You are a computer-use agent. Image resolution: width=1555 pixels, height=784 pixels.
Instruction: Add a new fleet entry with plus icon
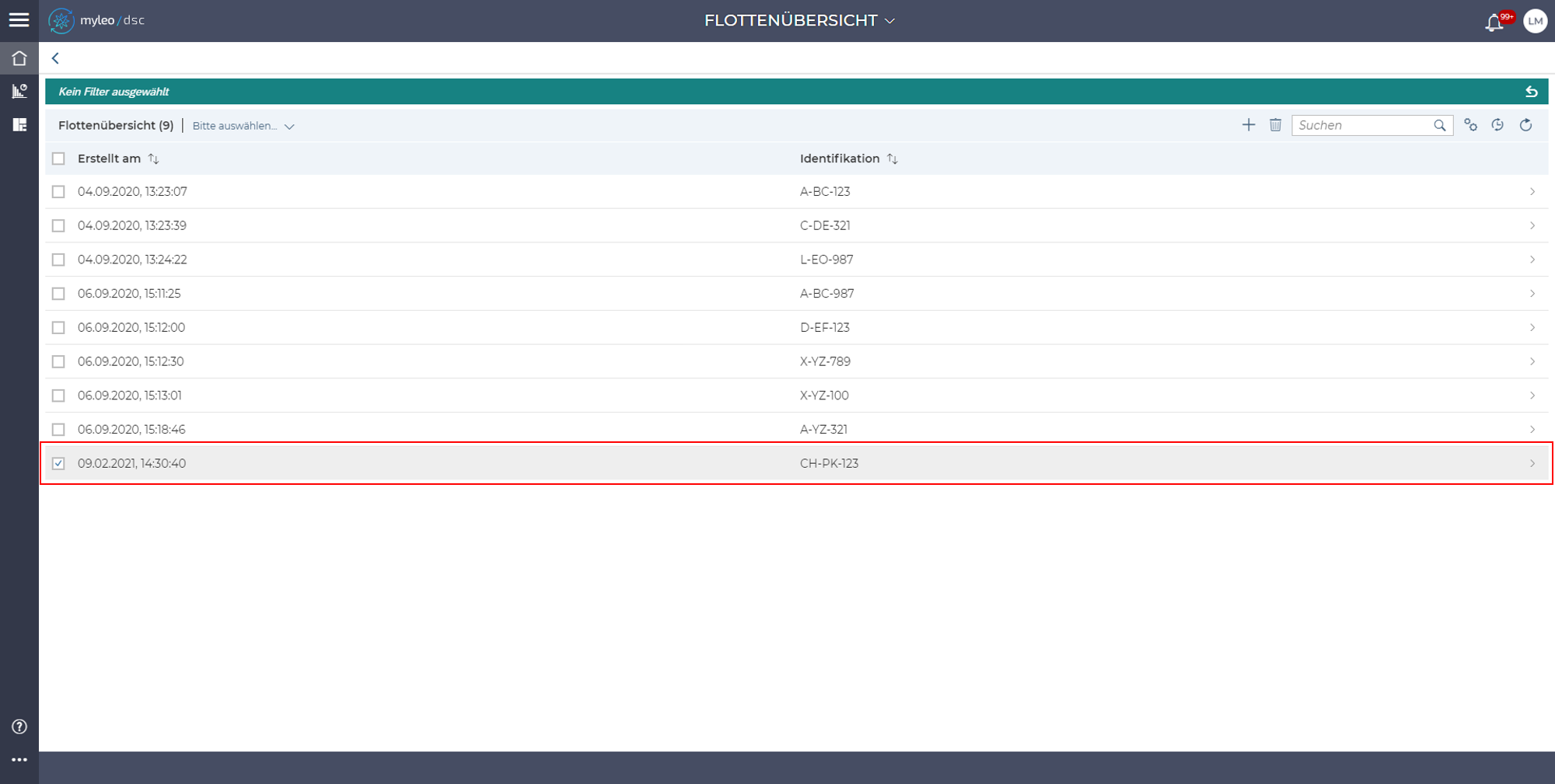[x=1249, y=125]
